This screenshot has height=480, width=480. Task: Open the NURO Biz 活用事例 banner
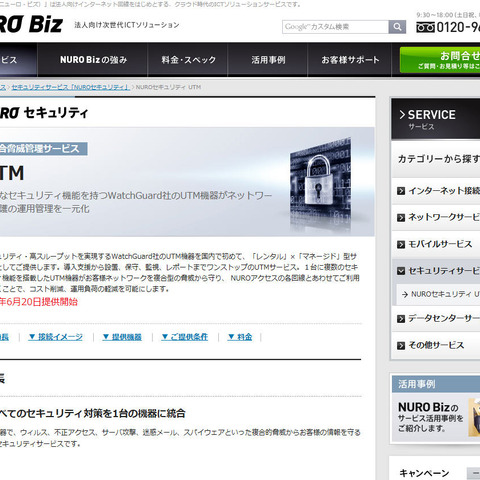pyautogui.click(x=436, y=418)
